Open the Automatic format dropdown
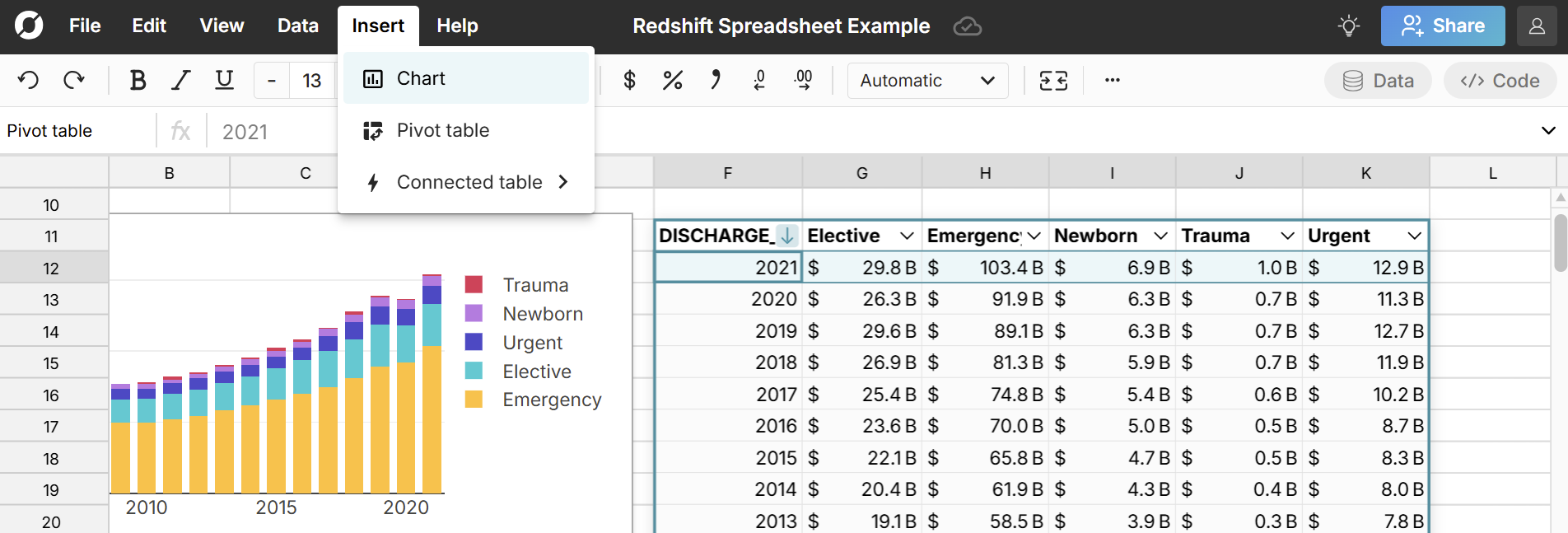The image size is (1568, 533). point(927,81)
